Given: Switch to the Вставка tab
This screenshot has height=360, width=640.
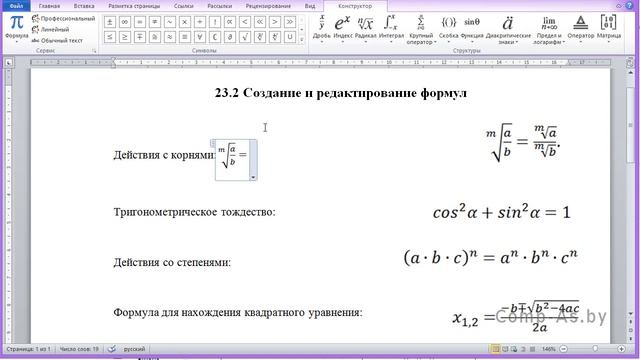Looking at the screenshot, I should point(84,6).
